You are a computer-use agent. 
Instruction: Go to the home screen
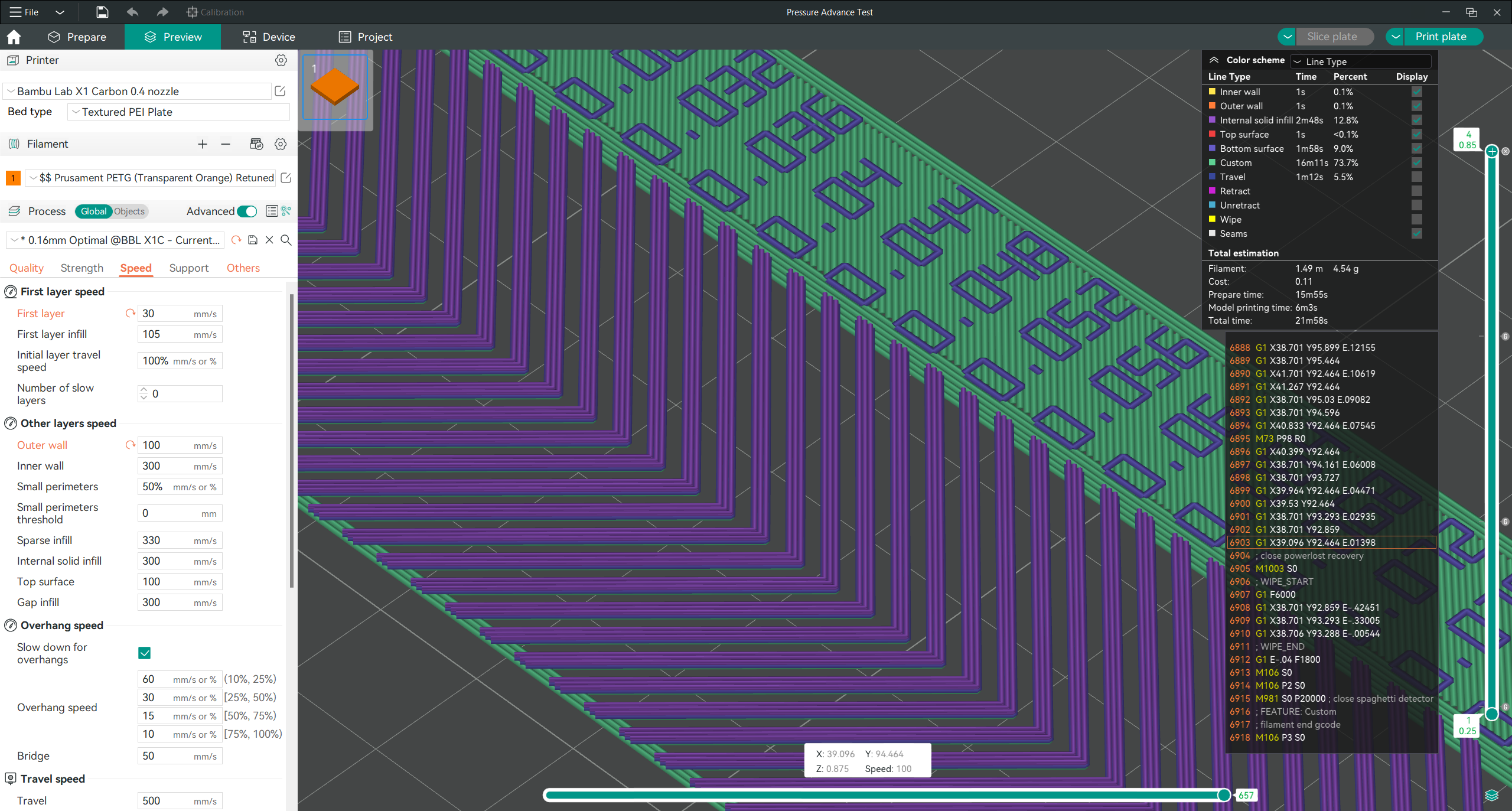point(13,37)
